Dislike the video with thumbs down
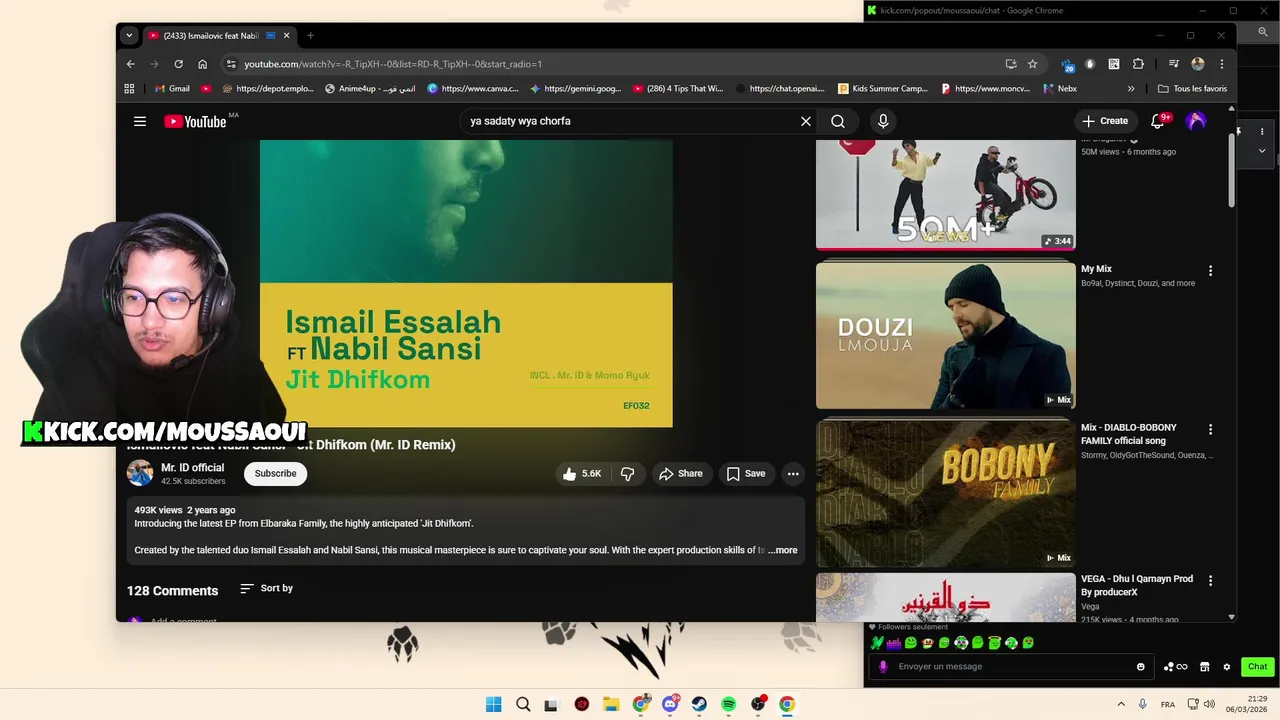 point(628,474)
